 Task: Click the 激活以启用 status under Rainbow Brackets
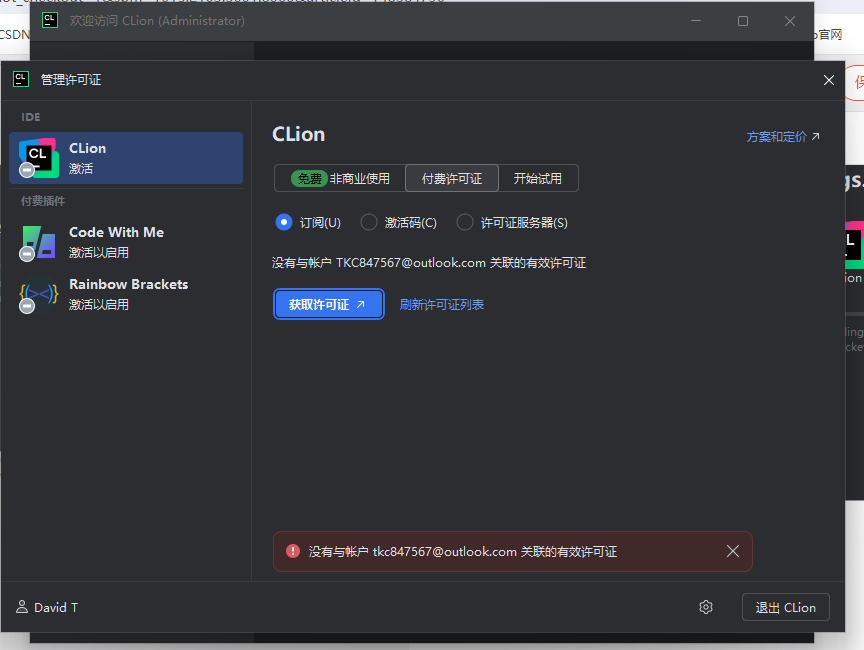pyautogui.click(x=99, y=305)
